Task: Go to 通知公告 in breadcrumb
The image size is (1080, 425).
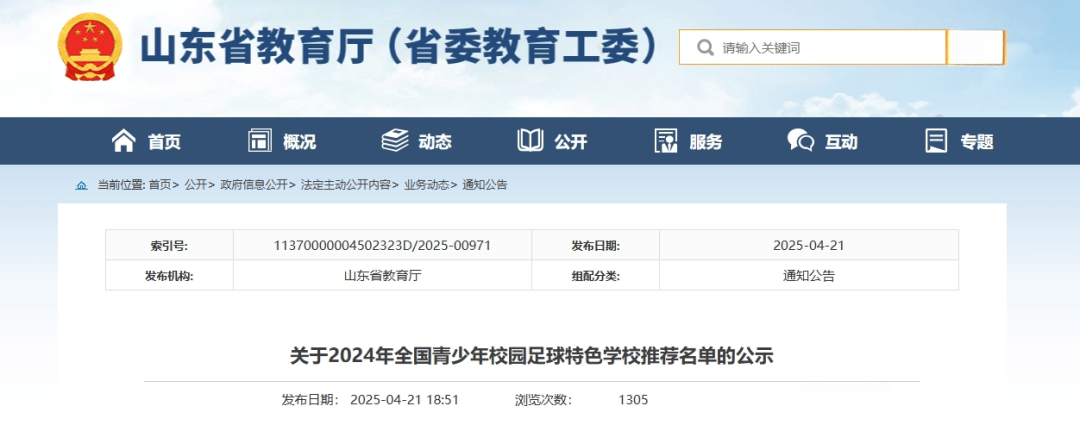Action: pyautogui.click(x=485, y=185)
